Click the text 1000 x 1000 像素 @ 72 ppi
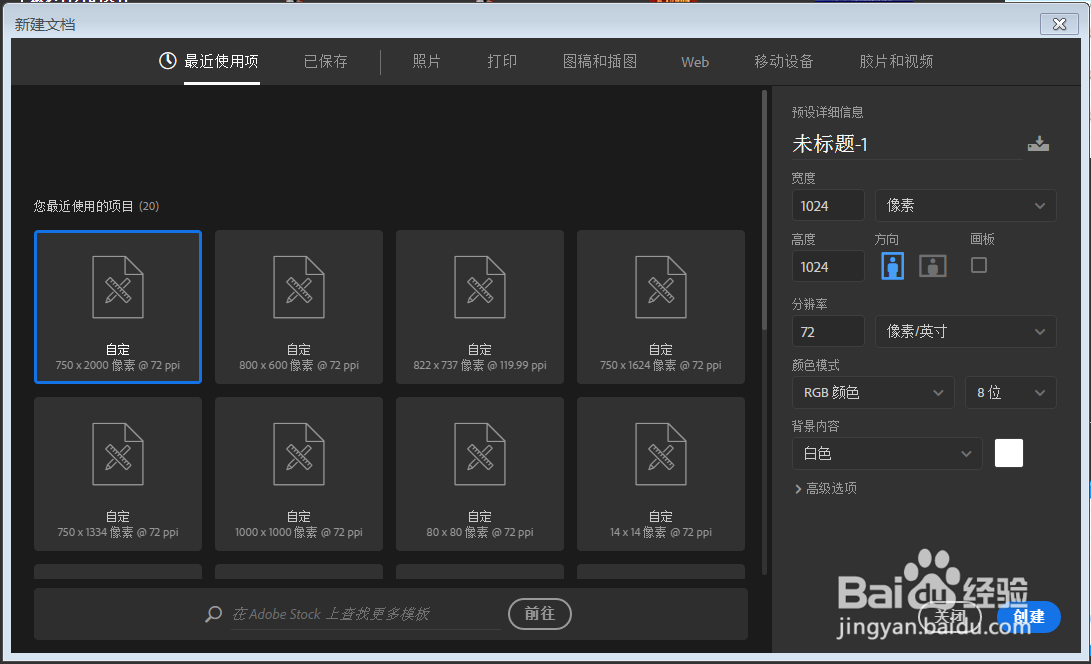1091x664 pixels. [x=298, y=532]
